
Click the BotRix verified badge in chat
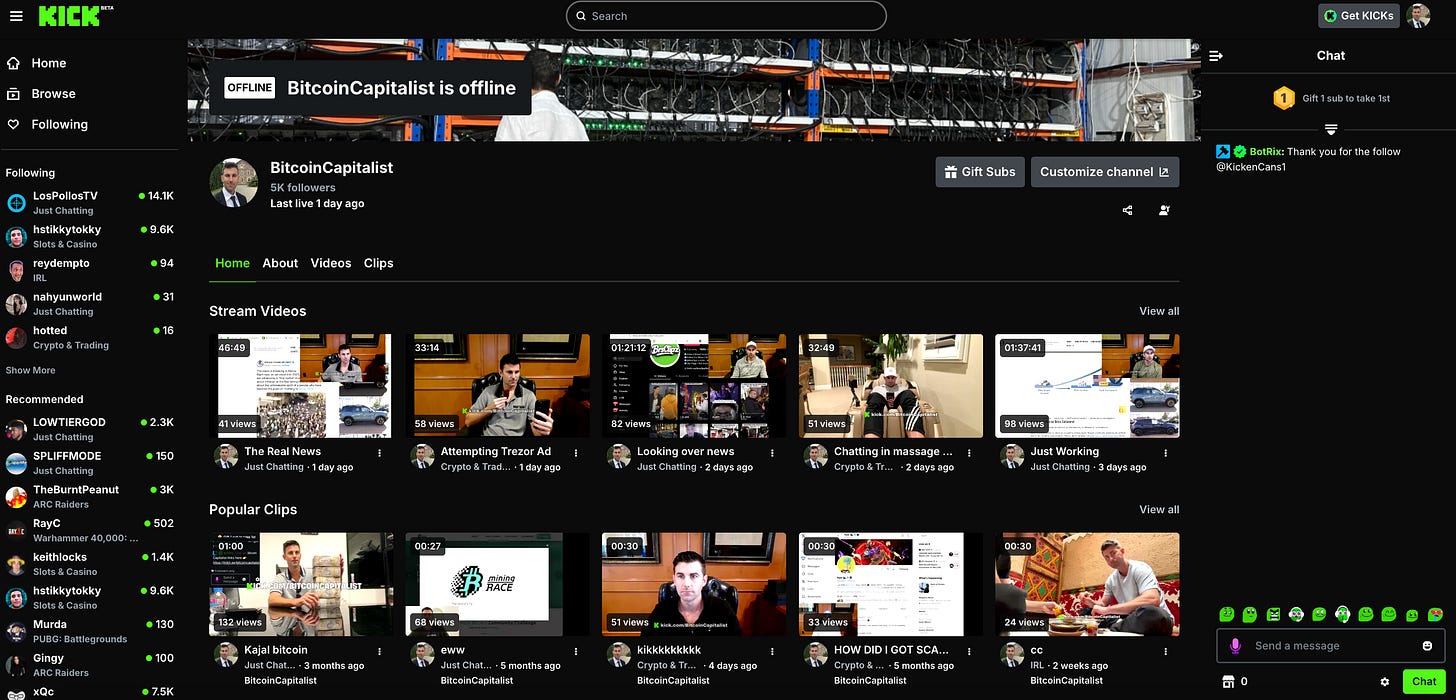[x=1240, y=152]
